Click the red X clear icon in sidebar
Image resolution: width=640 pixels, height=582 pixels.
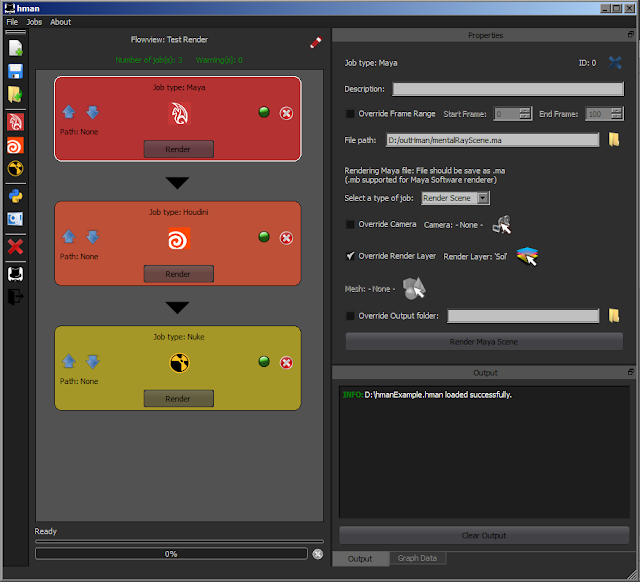(x=16, y=247)
